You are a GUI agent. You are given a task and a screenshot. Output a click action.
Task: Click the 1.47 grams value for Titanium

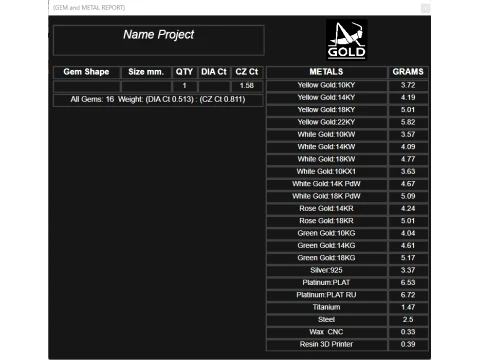coord(408,307)
